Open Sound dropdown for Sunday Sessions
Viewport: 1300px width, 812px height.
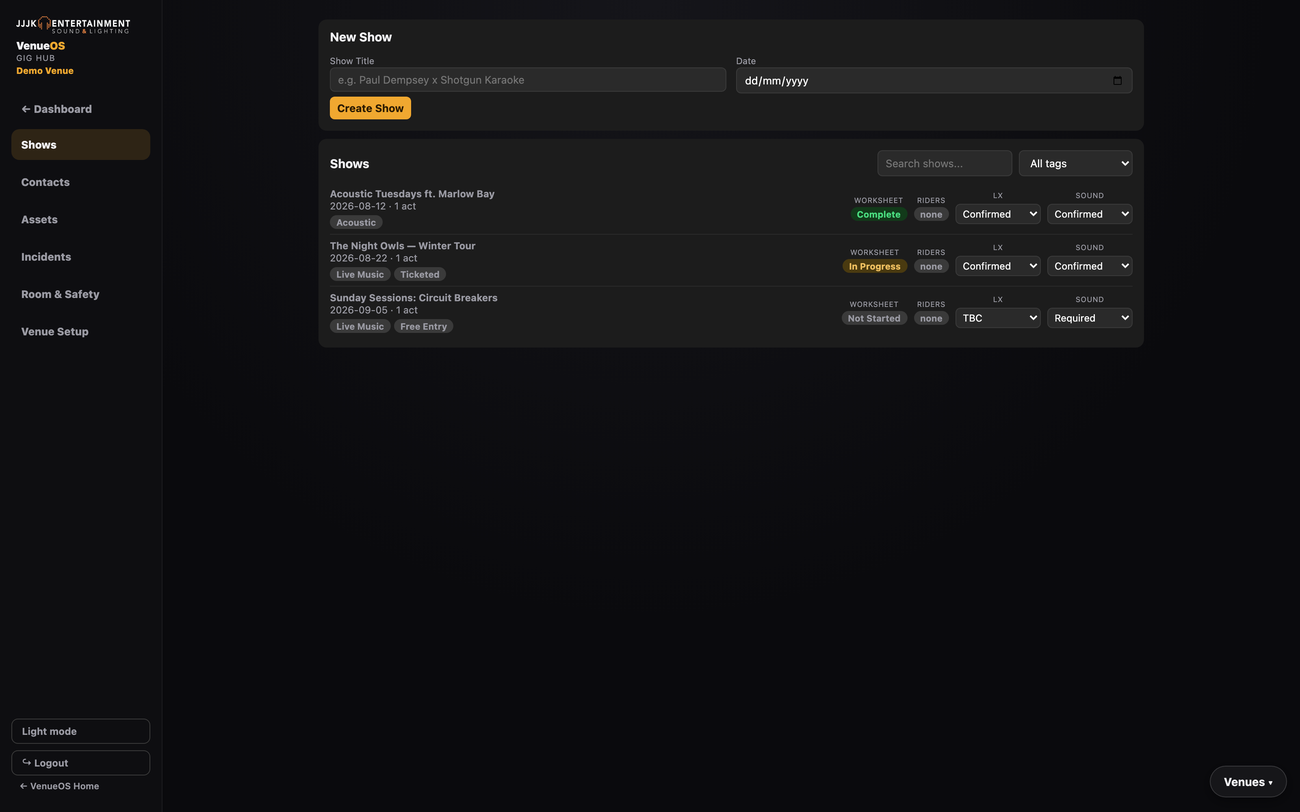[1090, 318]
